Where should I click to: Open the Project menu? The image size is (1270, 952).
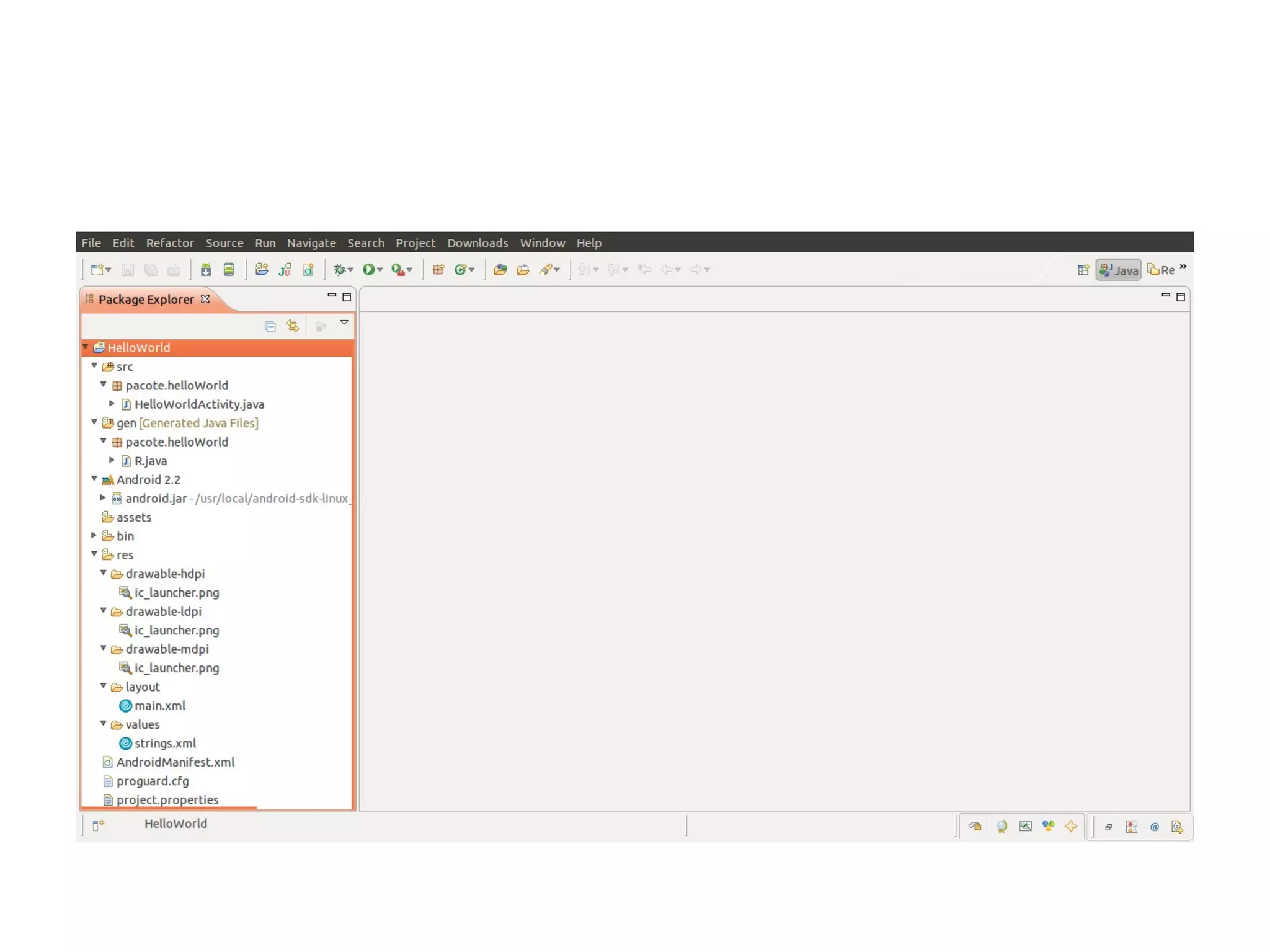click(x=415, y=243)
